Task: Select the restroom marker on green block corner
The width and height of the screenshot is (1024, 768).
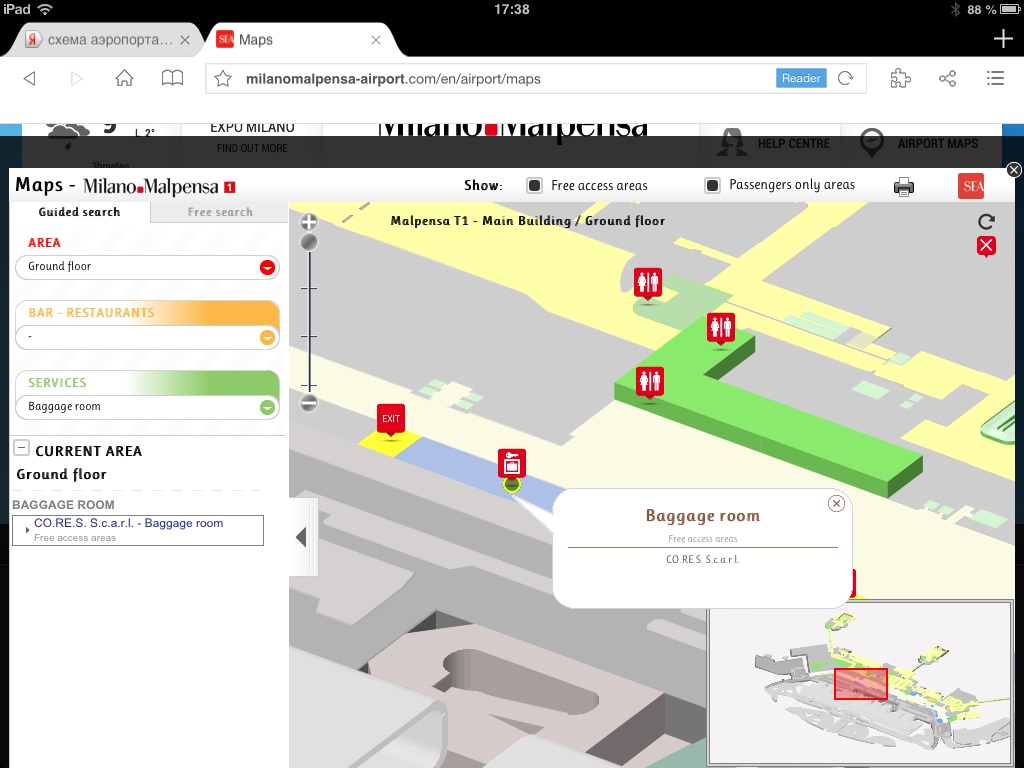Action: click(721, 328)
